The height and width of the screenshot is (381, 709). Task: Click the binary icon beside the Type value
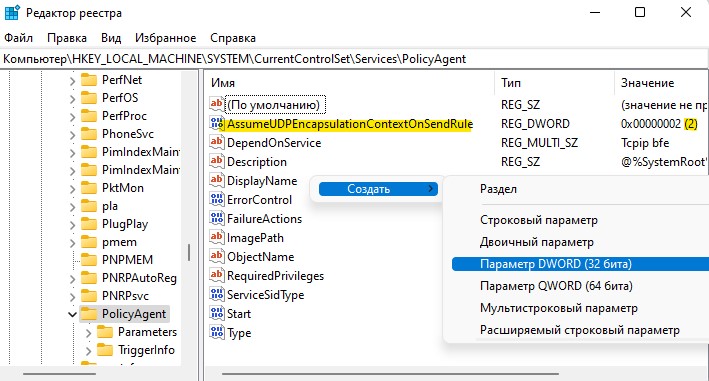tap(217, 332)
